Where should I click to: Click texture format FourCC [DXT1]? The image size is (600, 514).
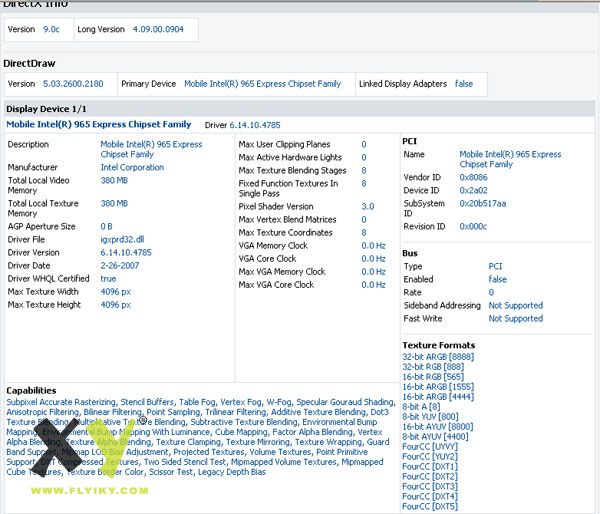[430, 467]
